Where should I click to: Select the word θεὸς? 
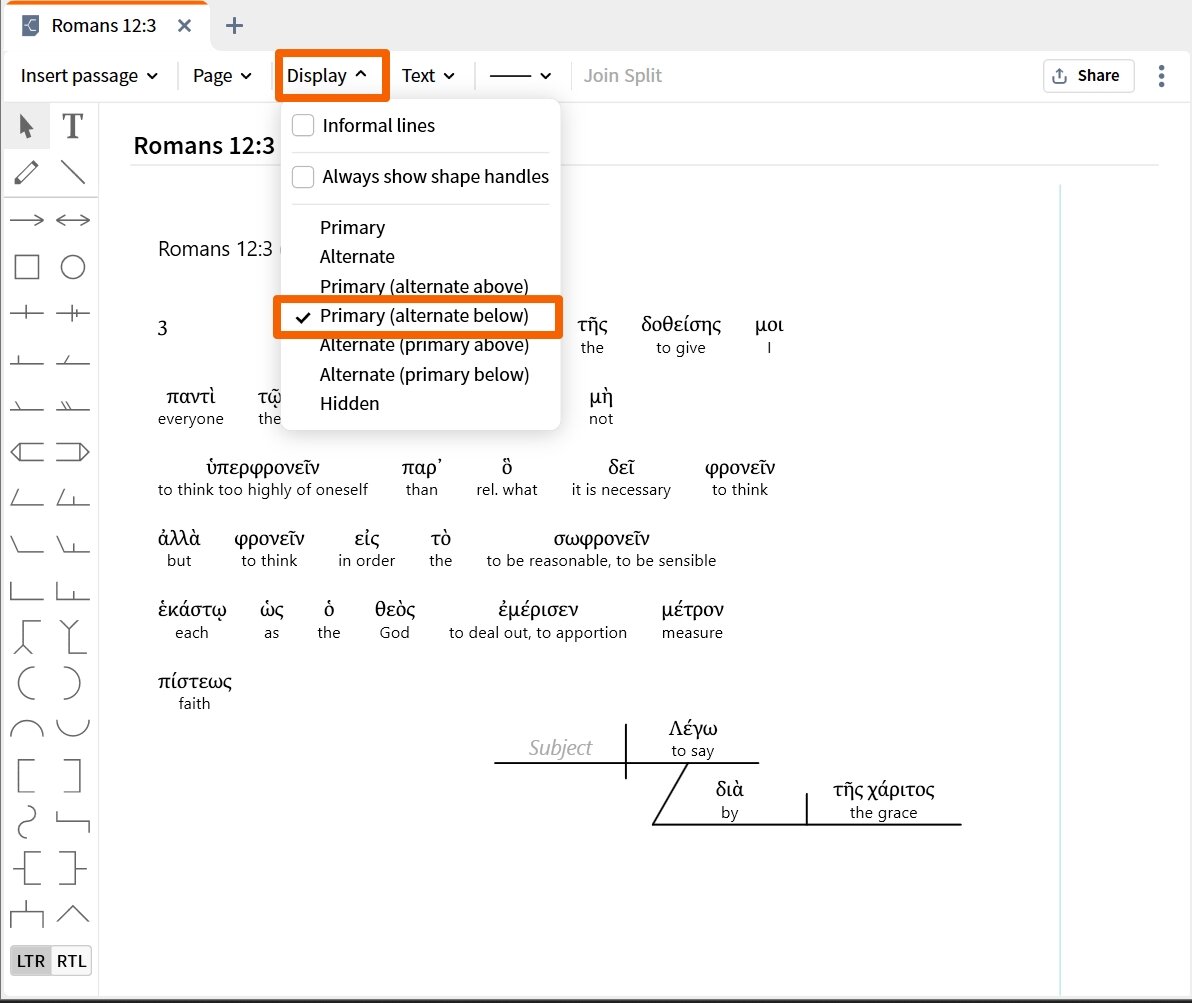395,609
